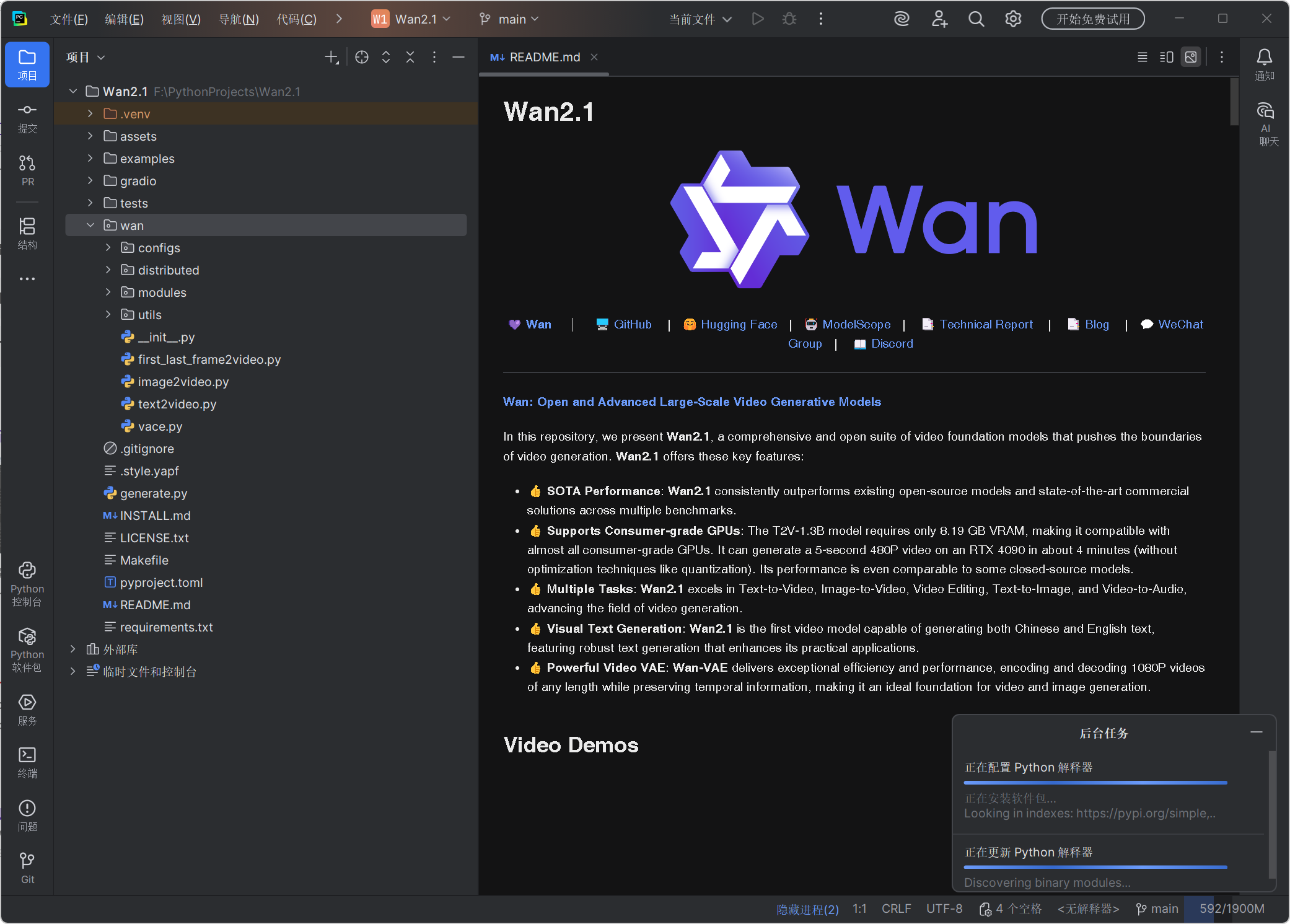Open the Structure tool window
Viewport: 1290px width, 924px height.
(27, 233)
